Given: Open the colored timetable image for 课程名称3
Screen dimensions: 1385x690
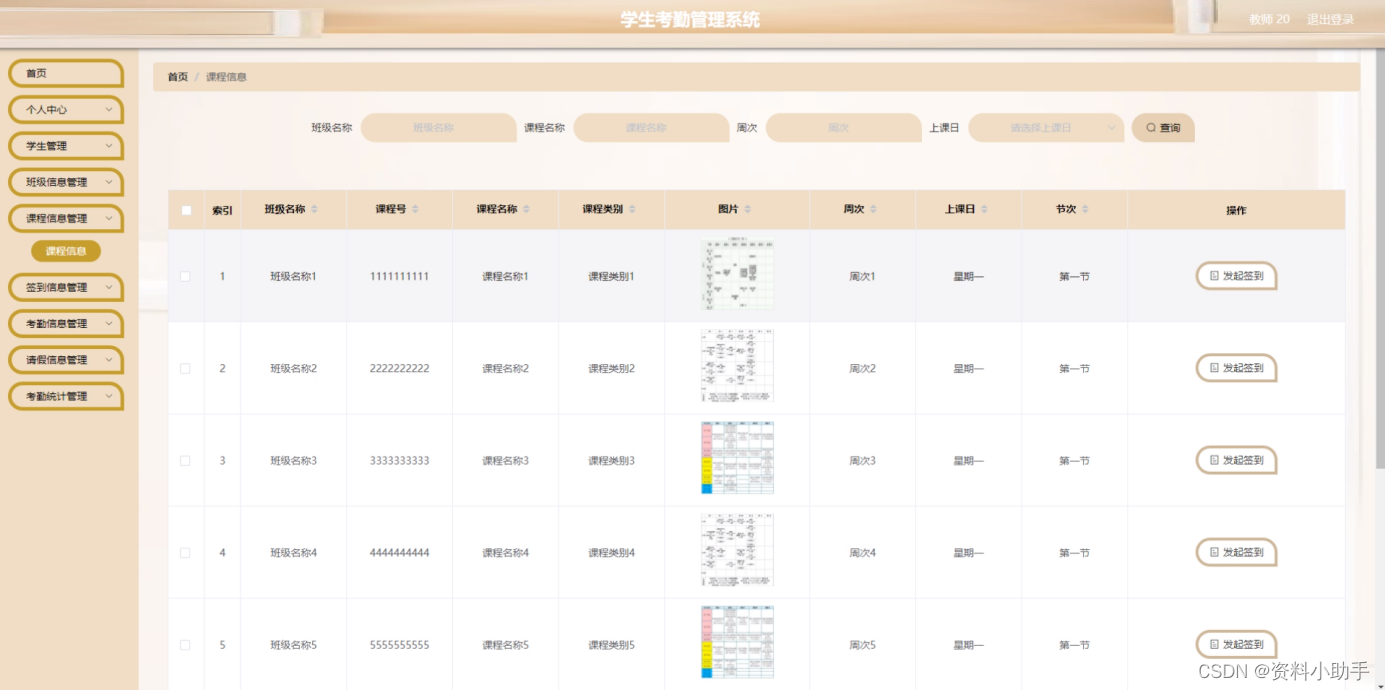Looking at the screenshot, I should (x=737, y=459).
